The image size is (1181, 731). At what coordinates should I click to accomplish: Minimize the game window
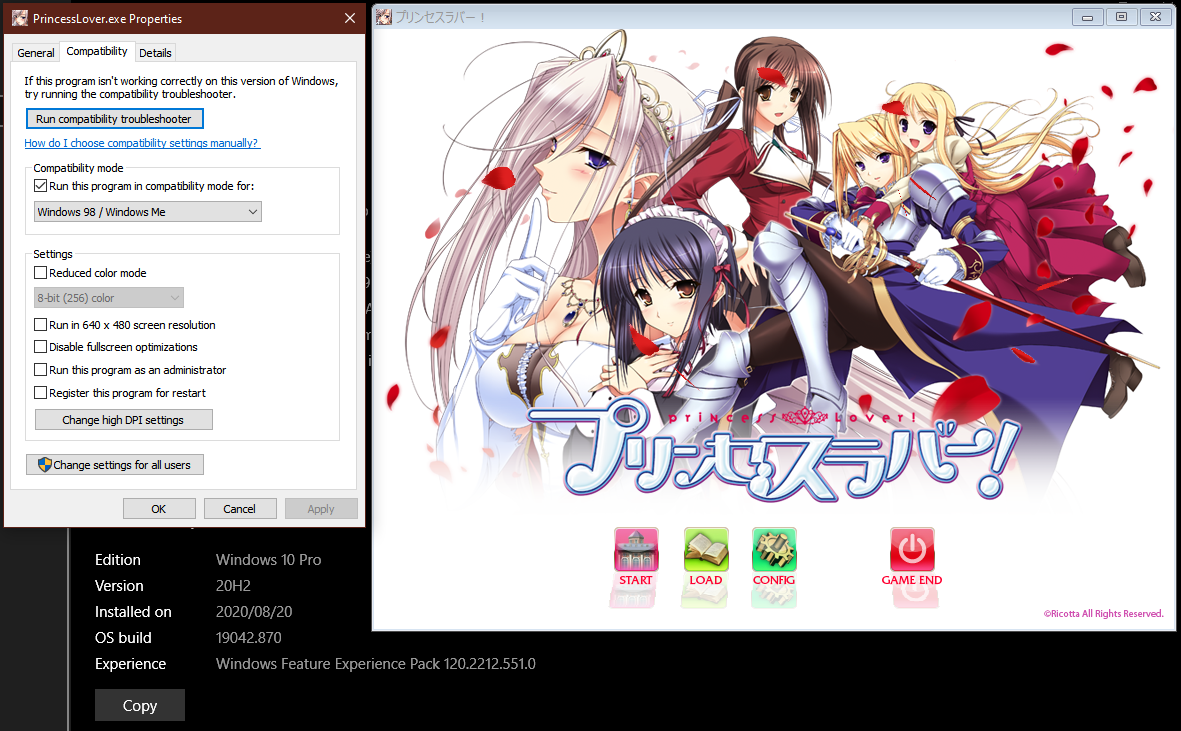1087,17
